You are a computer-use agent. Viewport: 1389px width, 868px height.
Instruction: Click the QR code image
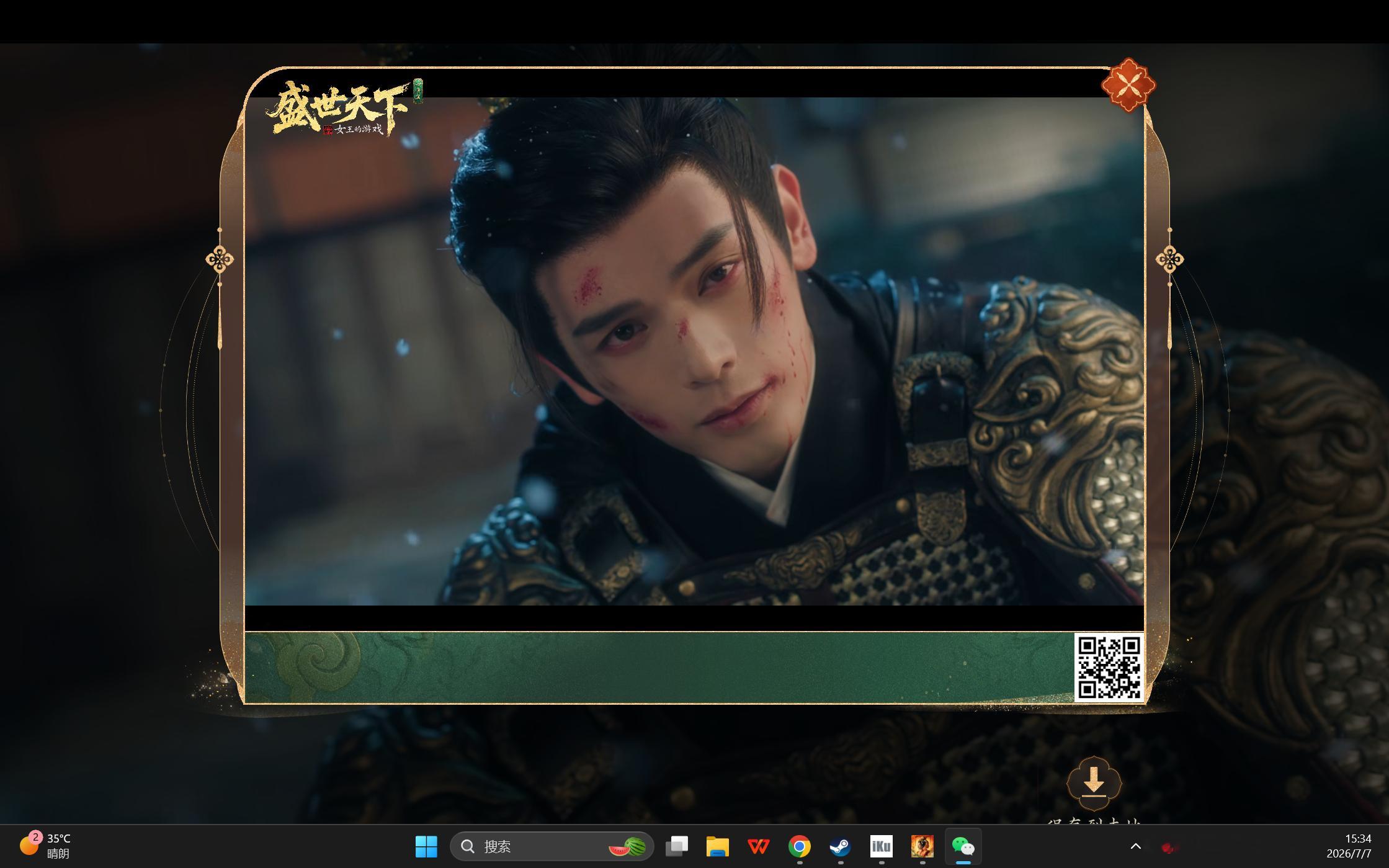pos(1109,668)
